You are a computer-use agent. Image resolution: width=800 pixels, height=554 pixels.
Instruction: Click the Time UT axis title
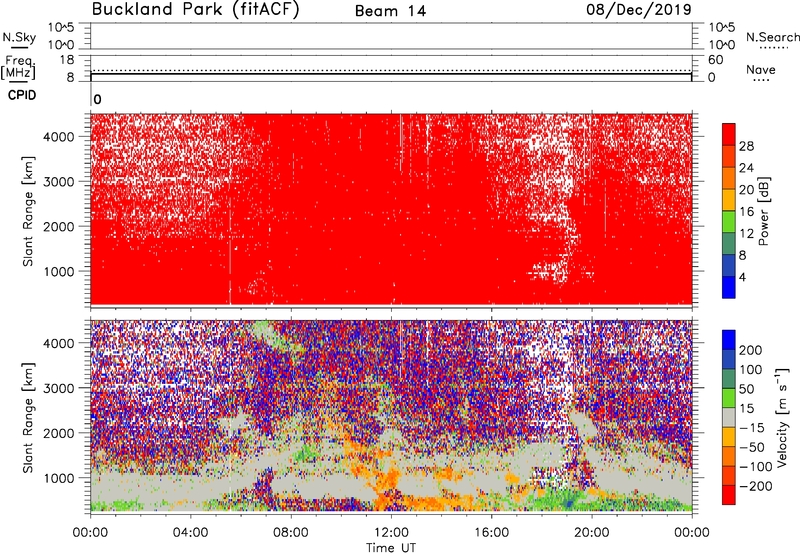391,548
